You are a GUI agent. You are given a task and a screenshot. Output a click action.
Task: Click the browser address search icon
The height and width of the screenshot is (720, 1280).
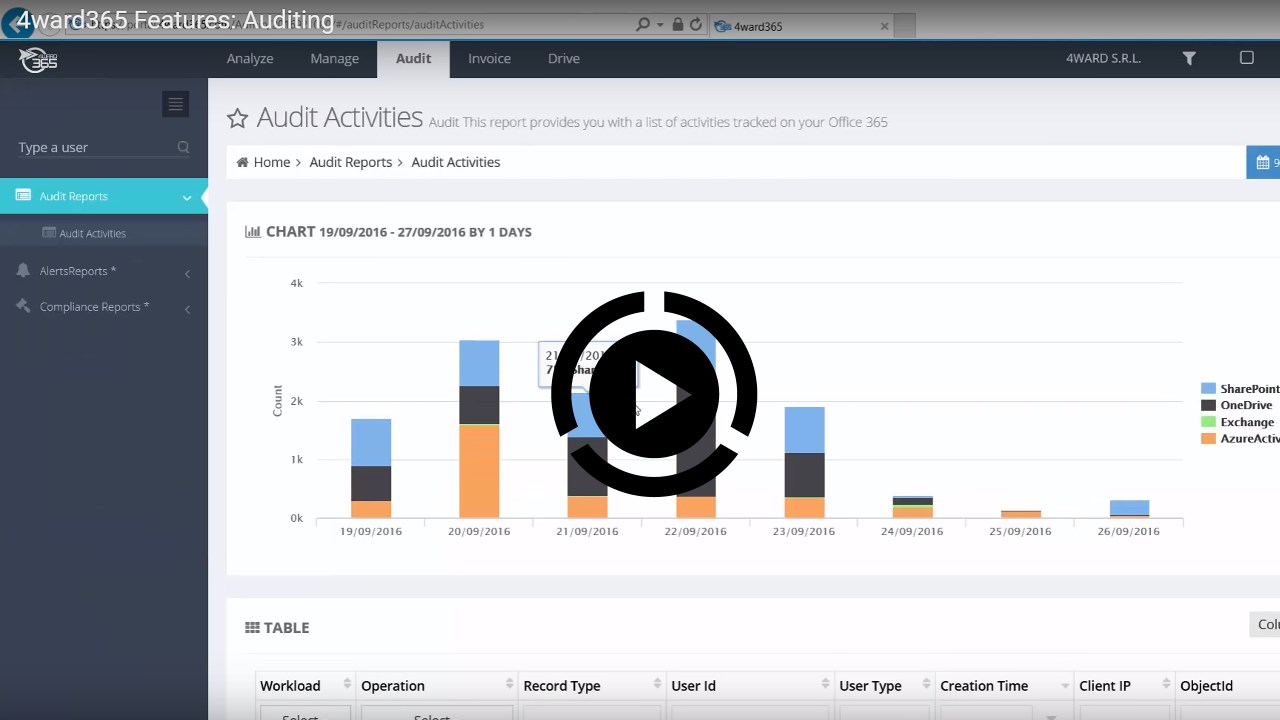[643, 24]
